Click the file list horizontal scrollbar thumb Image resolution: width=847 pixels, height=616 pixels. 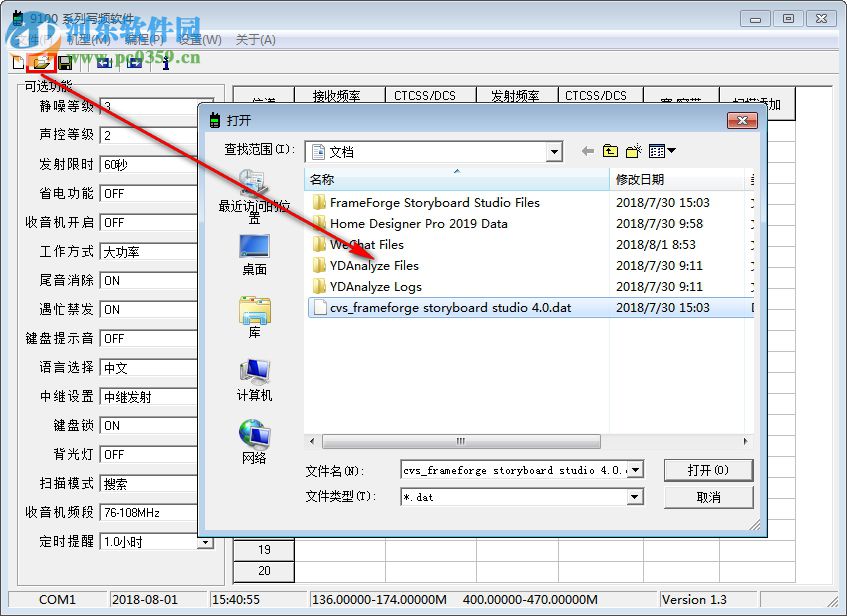tap(461, 441)
